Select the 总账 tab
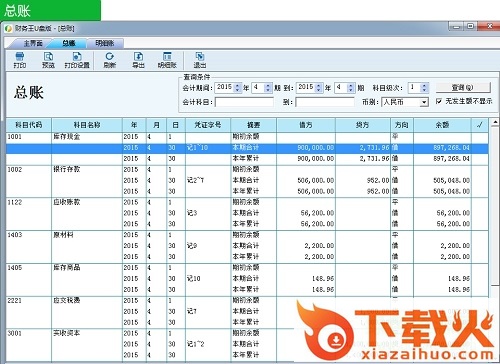The width and height of the screenshot is (500, 364). tap(69, 43)
